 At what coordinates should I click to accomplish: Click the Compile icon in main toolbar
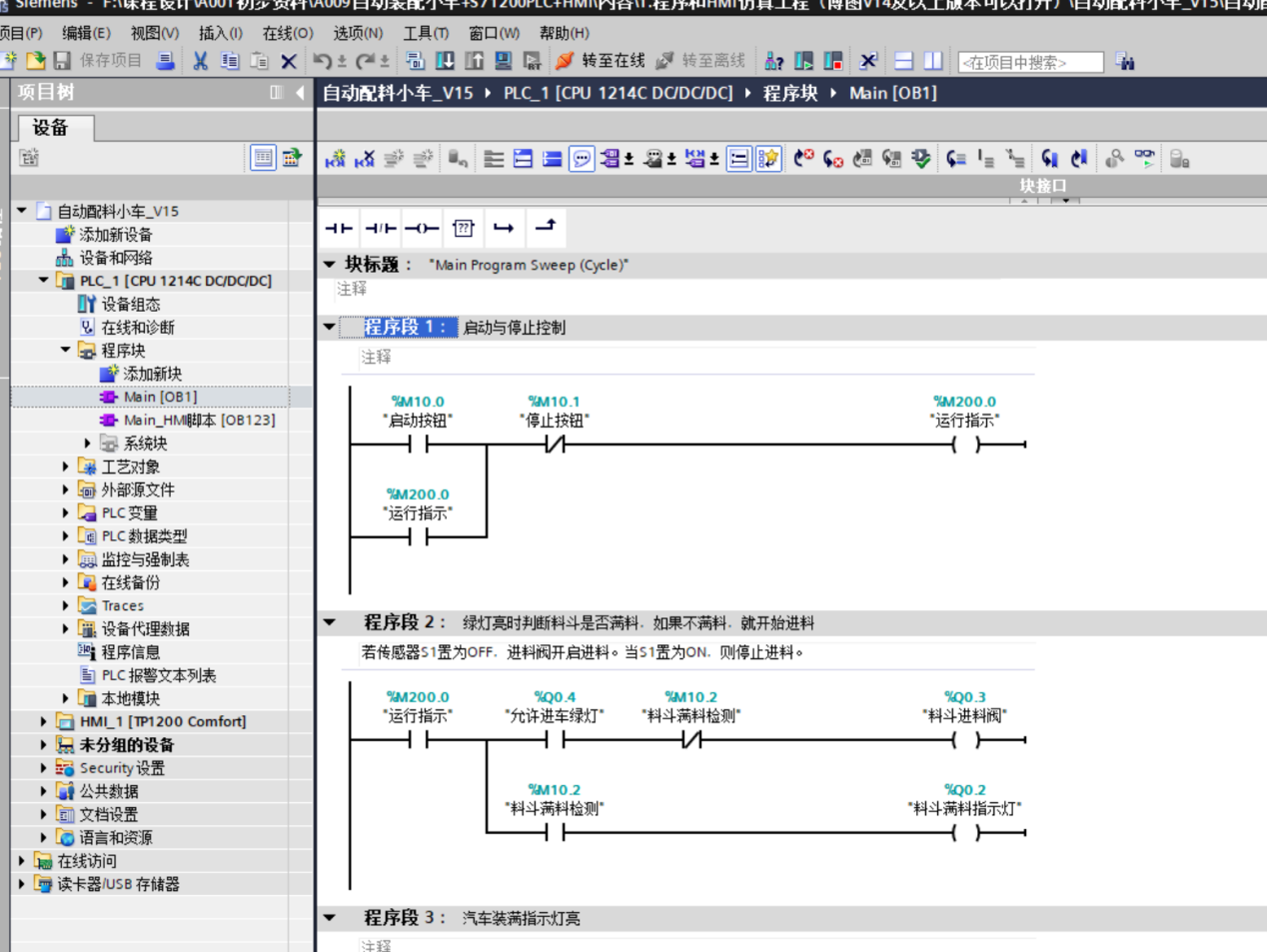415,61
